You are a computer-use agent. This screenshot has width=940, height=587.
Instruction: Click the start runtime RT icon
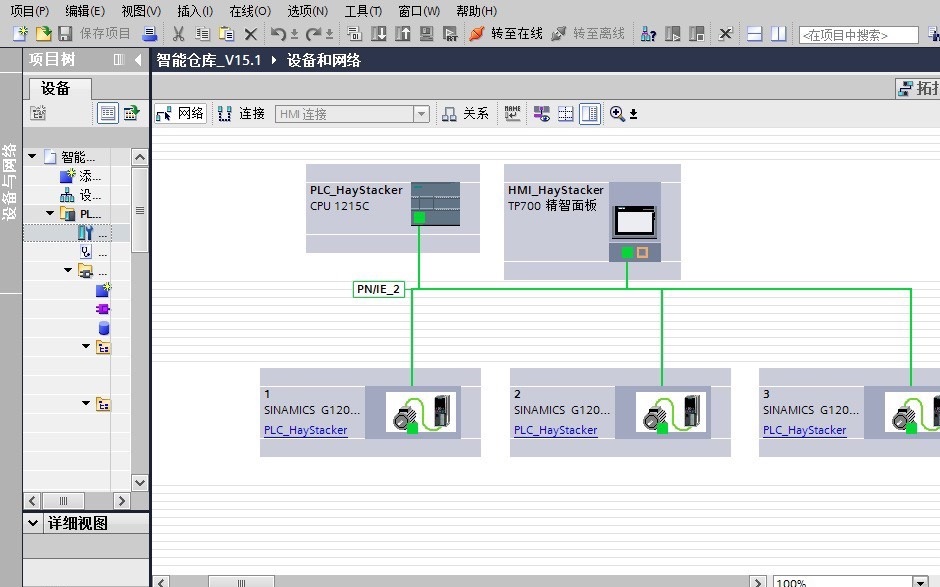pyautogui.click(x=450, y=34)
